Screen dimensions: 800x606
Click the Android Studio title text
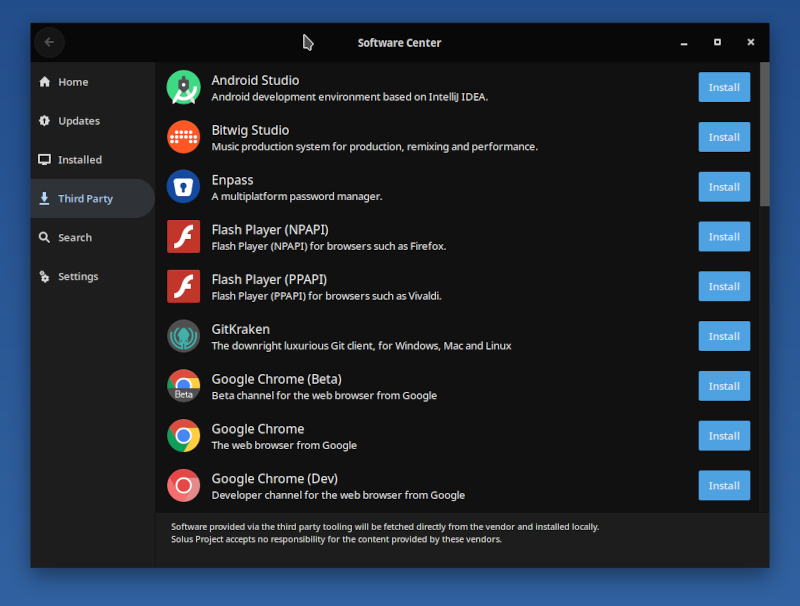255,81
